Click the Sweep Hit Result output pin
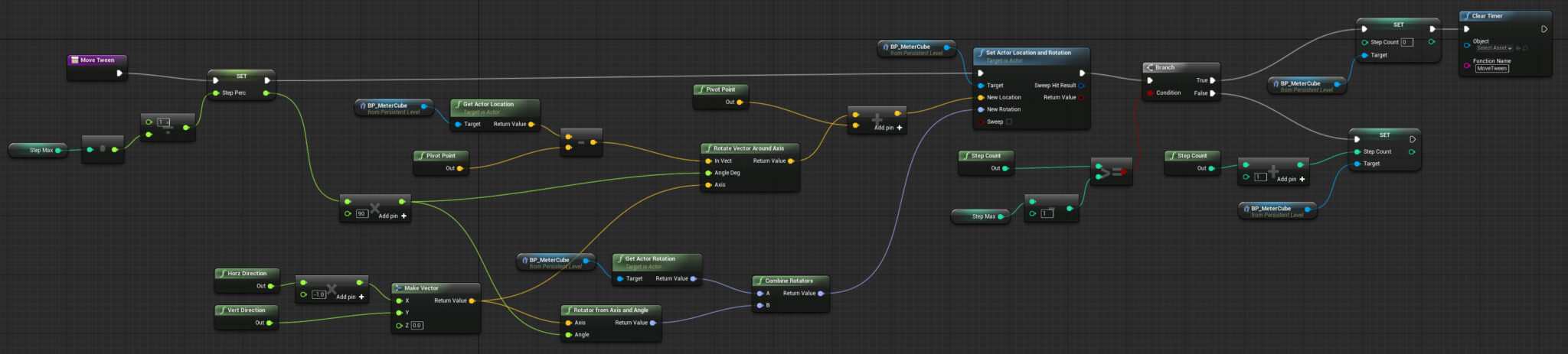 pyautogui.click(x=1081, y=86)
